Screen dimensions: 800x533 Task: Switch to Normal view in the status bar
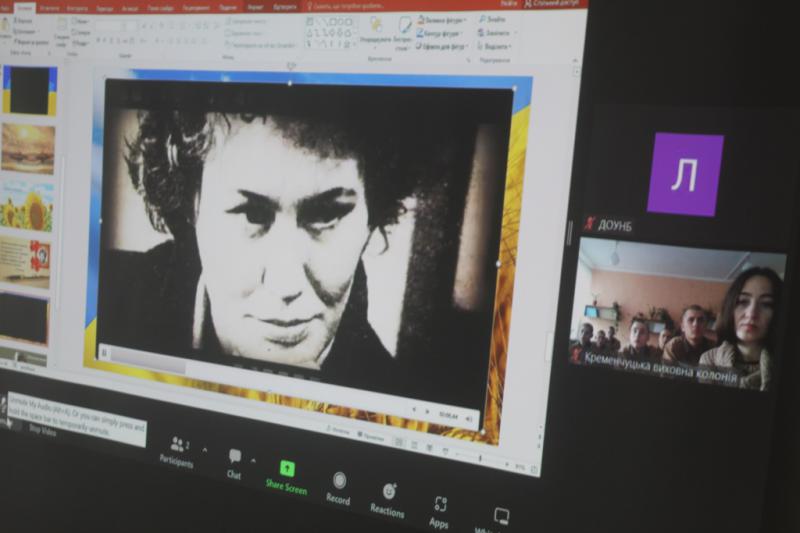pos(398,442)
